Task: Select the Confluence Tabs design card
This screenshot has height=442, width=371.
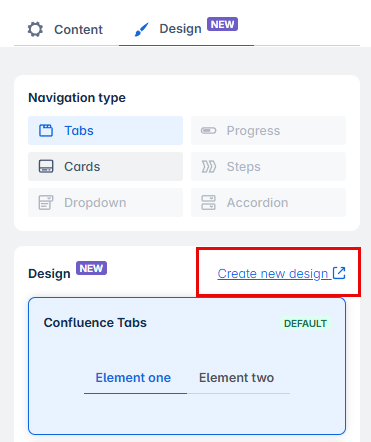Action: click(x=187, y=366)
